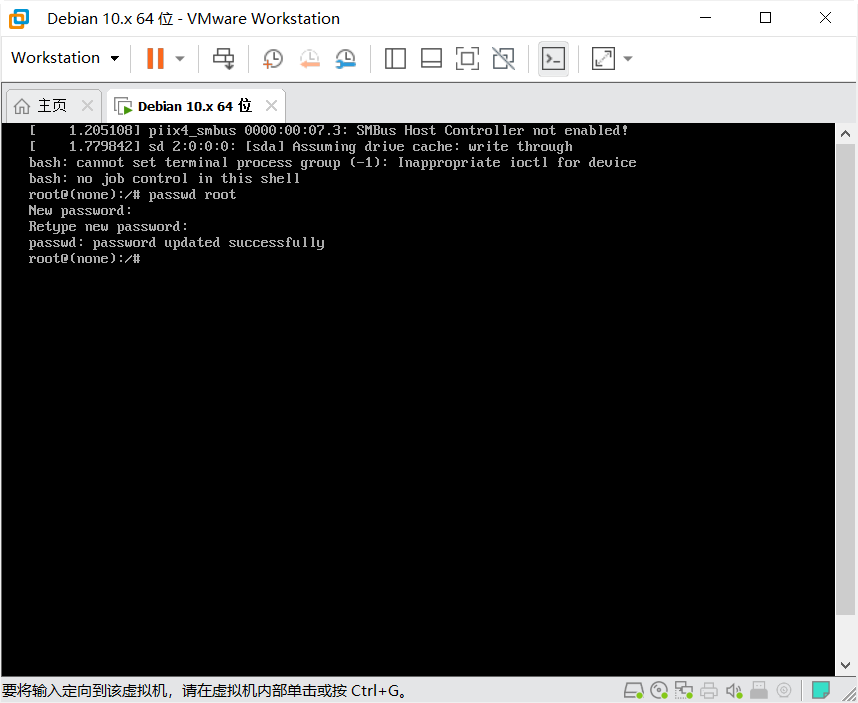
Task: Click the 'New password:' line
Action: pos(80,211)
